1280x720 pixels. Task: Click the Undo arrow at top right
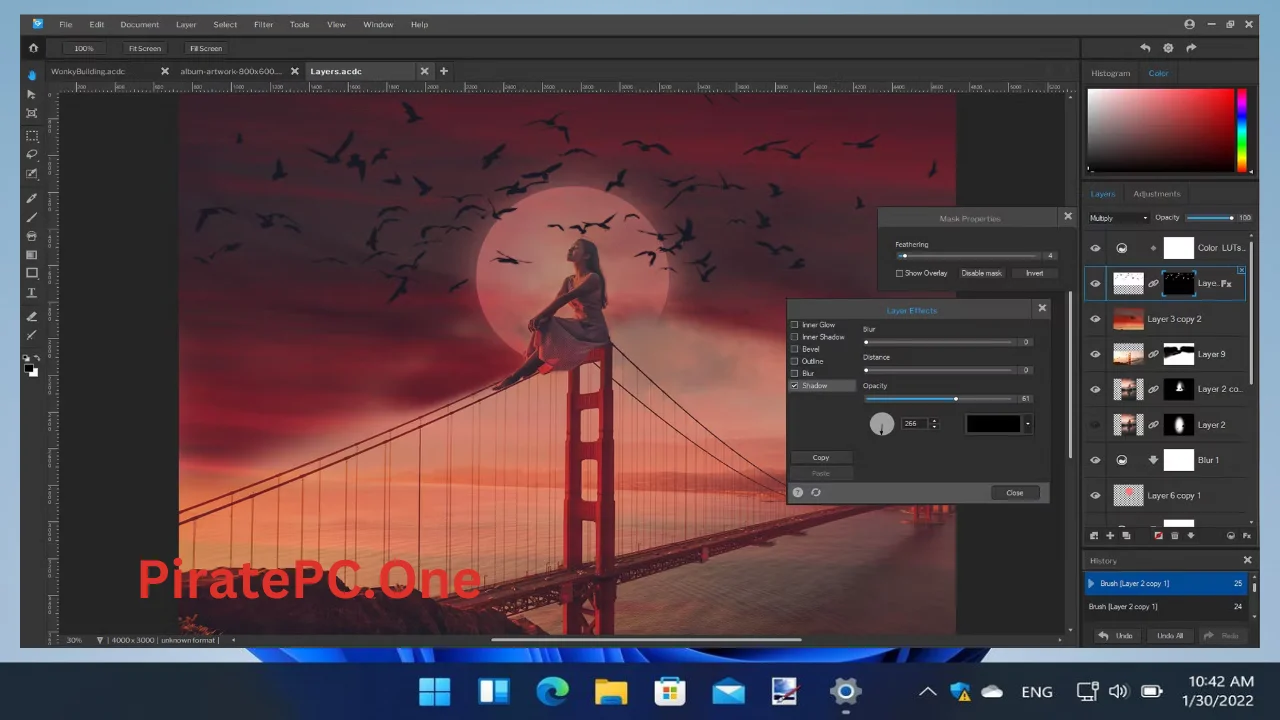point(1145,48)
